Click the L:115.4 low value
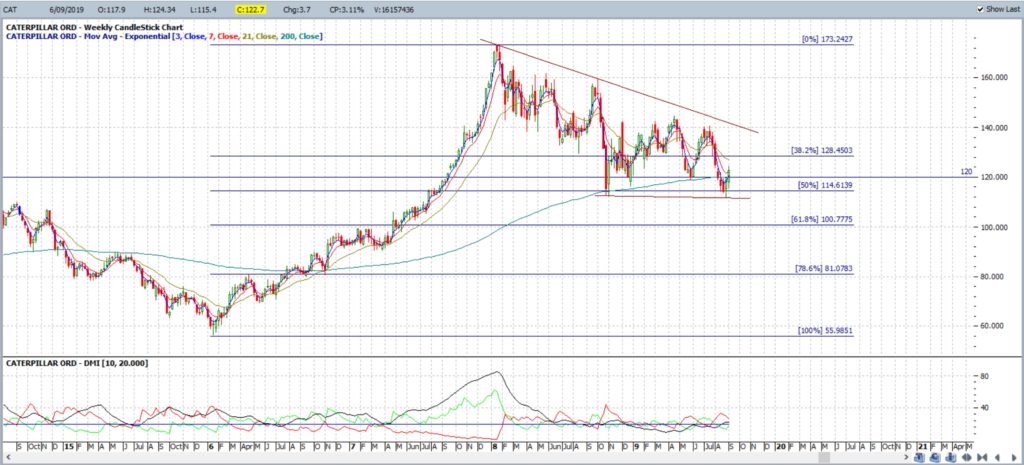 [x=204, y=10]
